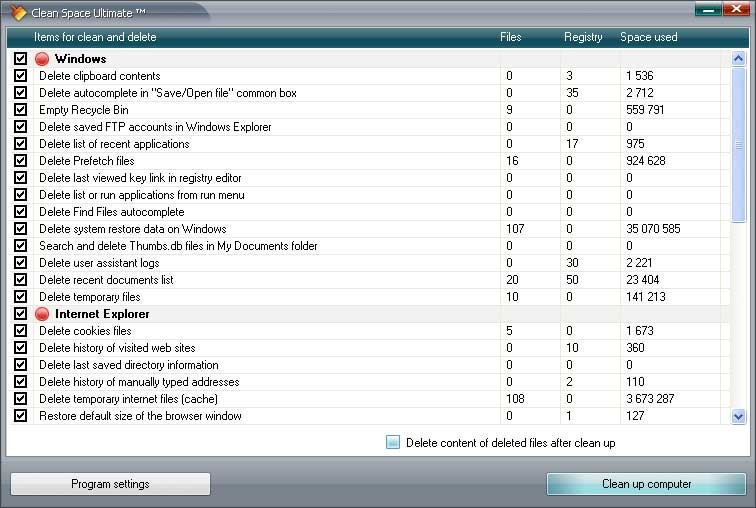This screenshot has width=756, height=508.
Task: Select the Windows group heading
Action: point(81,59)
